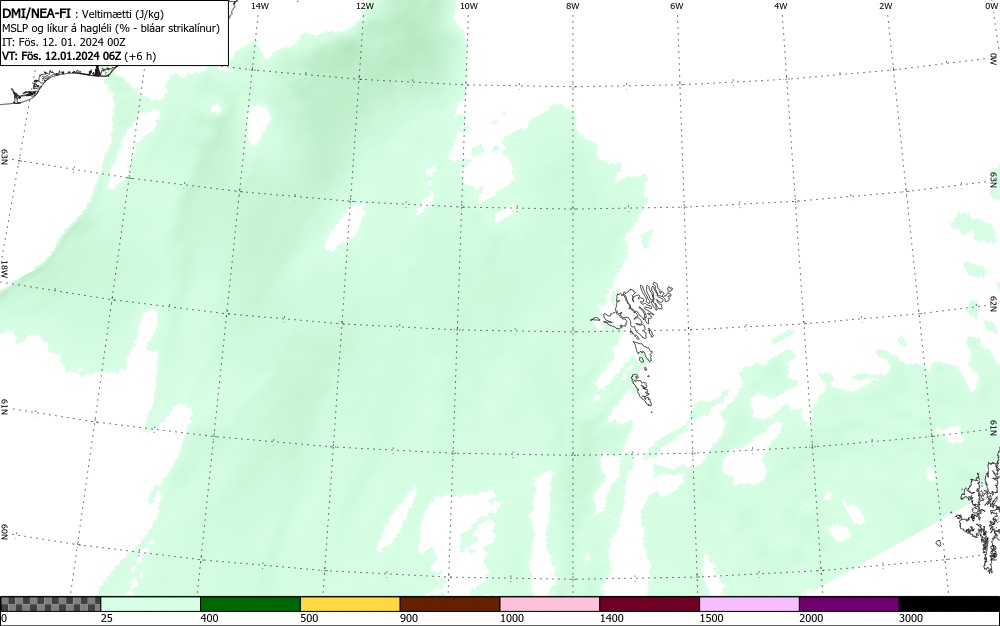Click the 'IT: Fös. 12. 01. 2024 00Z' line

(64, 42)
